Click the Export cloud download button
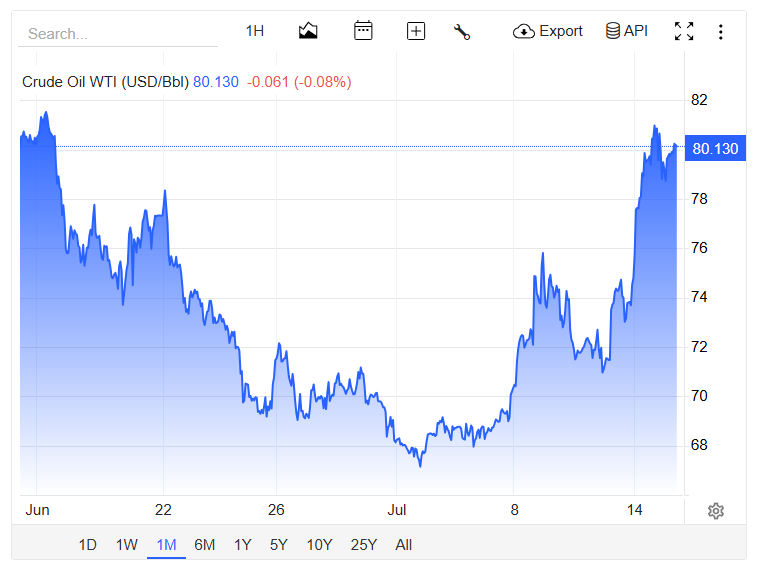Screen dimensions: 758x571 tap(548, 31)
